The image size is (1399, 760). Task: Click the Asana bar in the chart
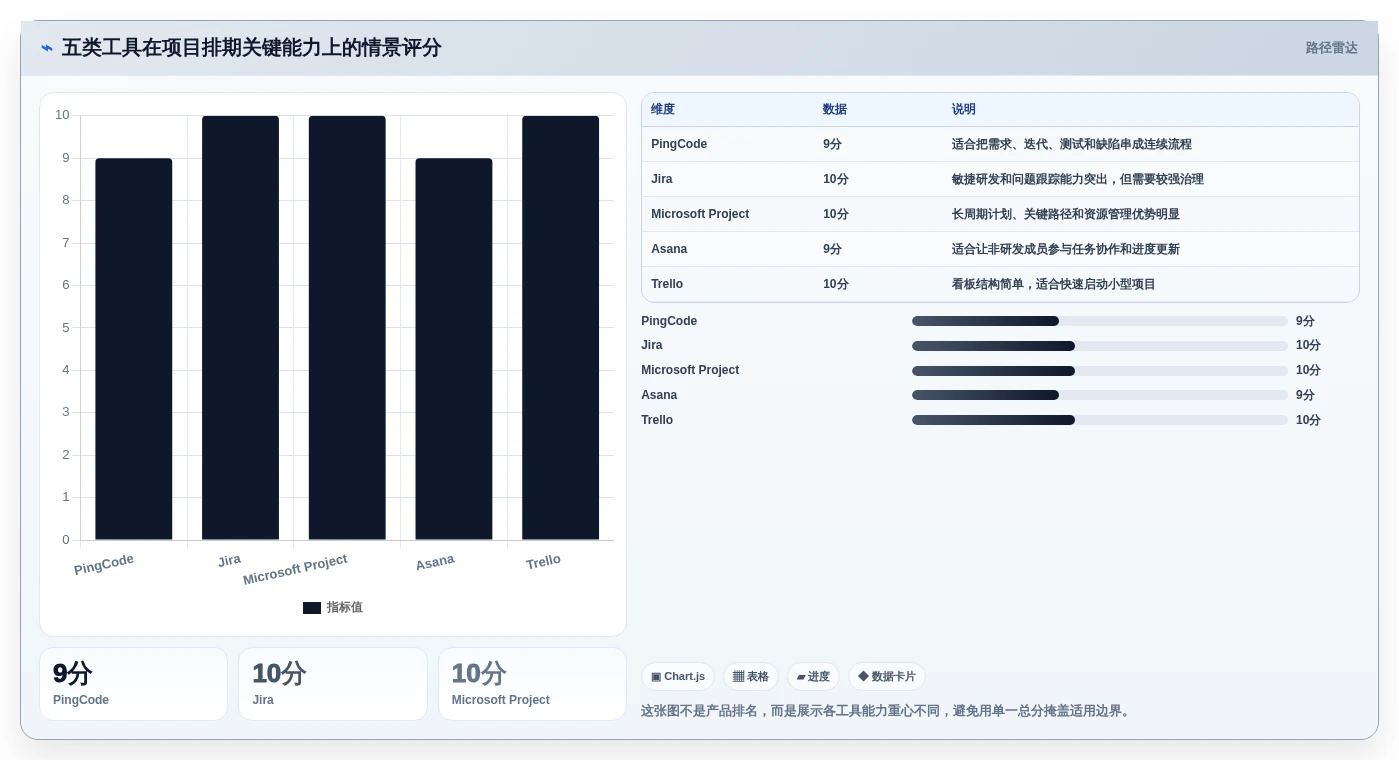tap(454, 349)
